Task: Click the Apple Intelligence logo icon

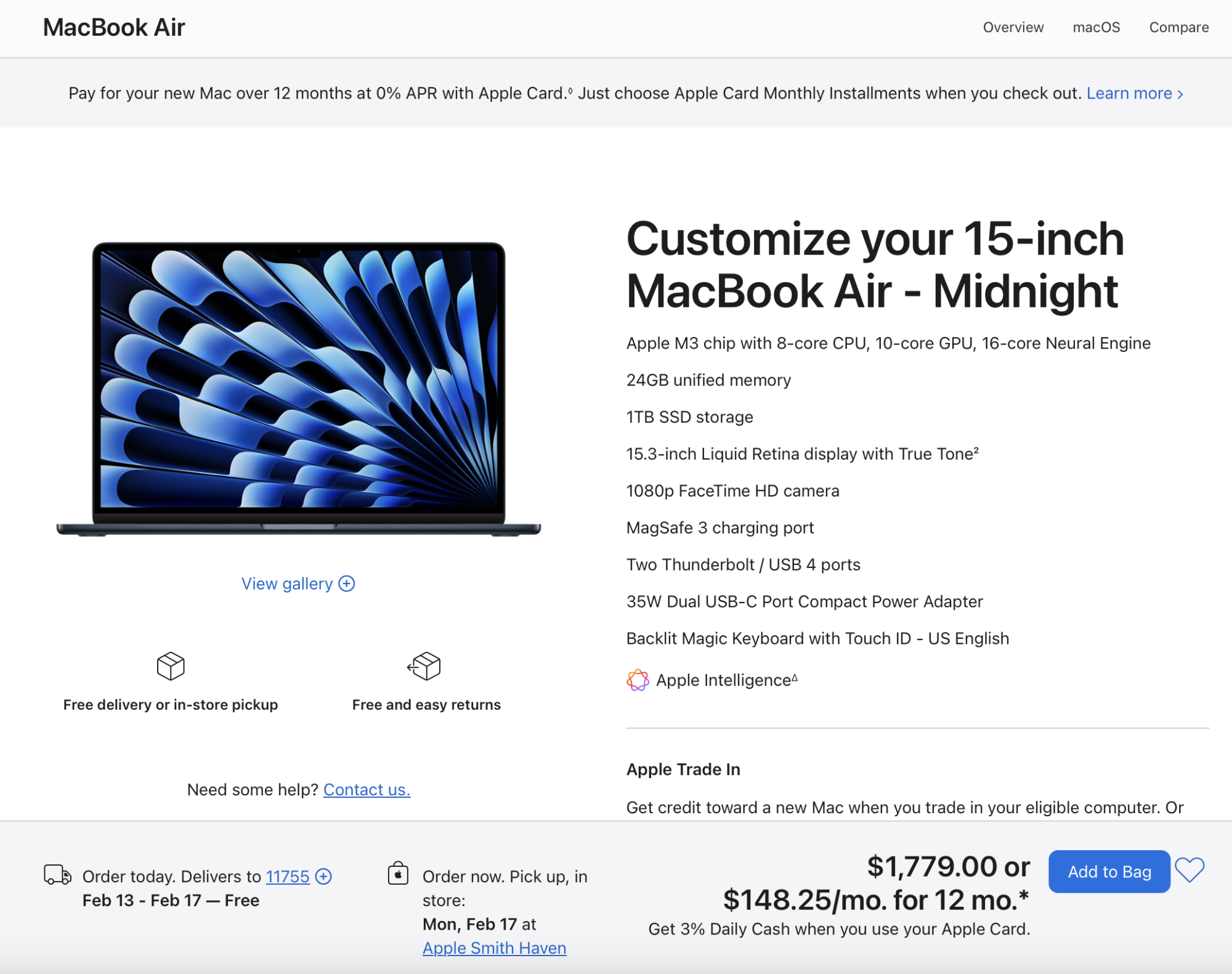Action: pos(638,680)
